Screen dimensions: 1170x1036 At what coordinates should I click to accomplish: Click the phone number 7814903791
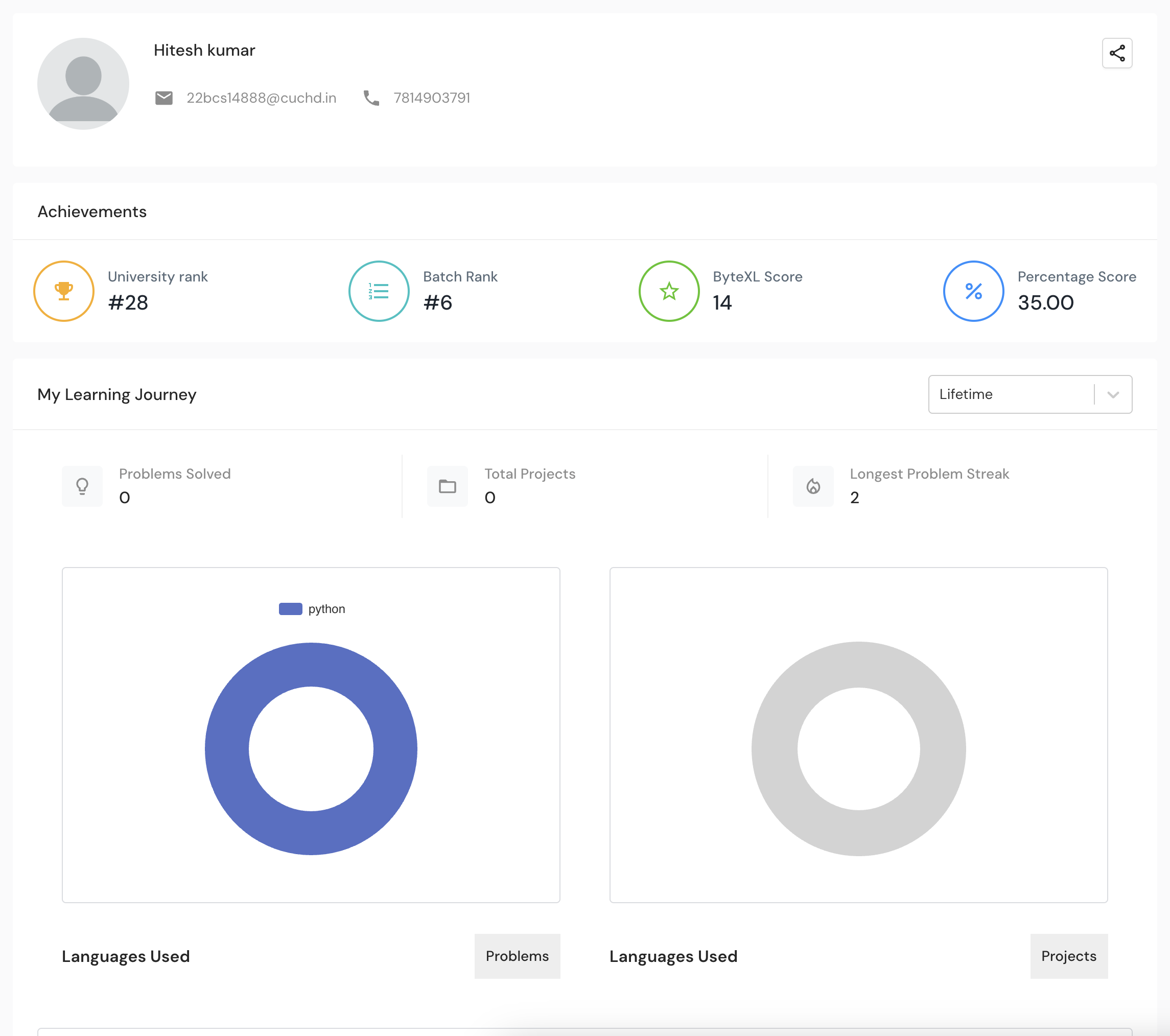click(432, 98)
